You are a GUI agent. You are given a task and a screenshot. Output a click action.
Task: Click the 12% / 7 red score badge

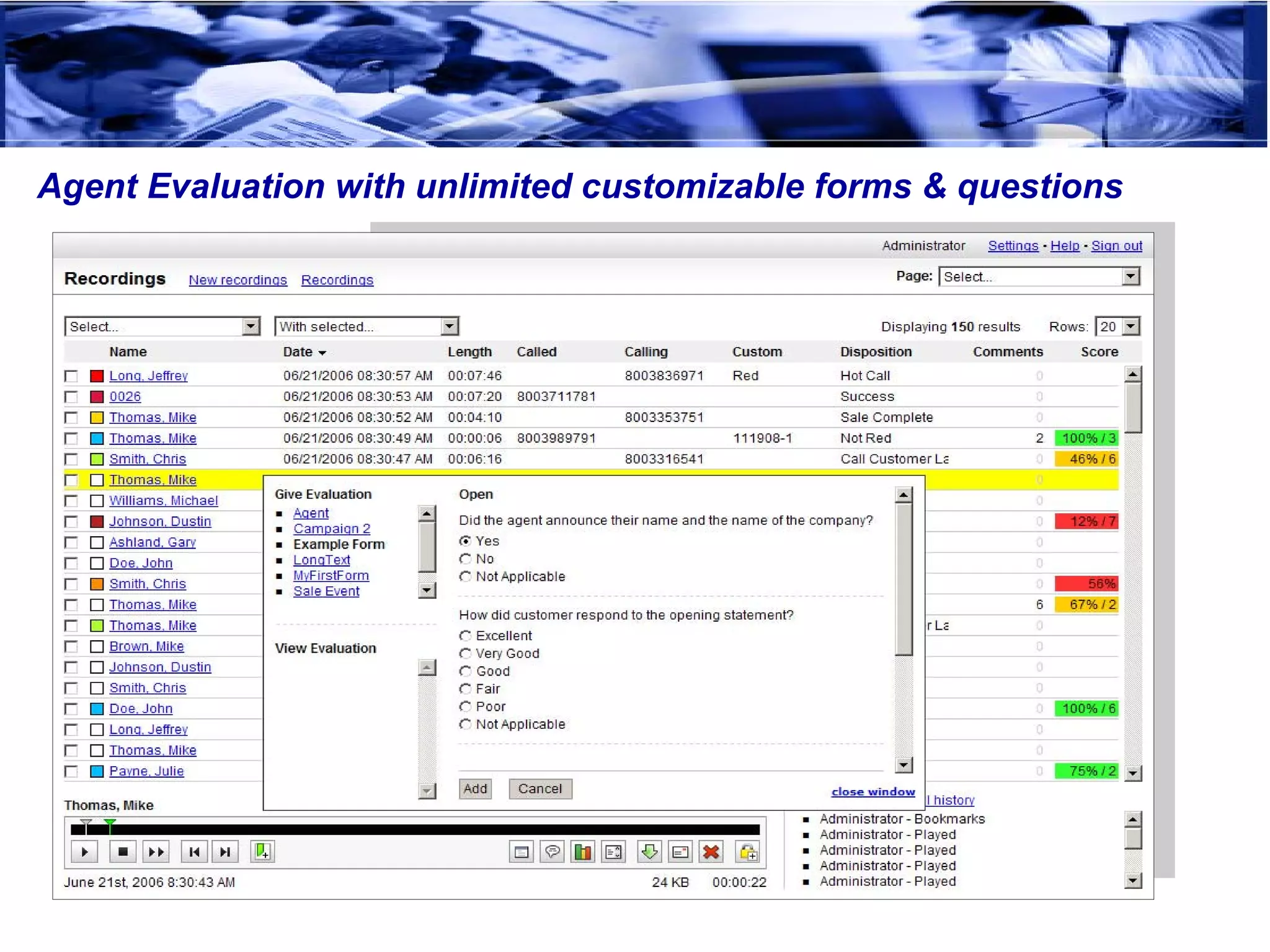[1087, 521]
